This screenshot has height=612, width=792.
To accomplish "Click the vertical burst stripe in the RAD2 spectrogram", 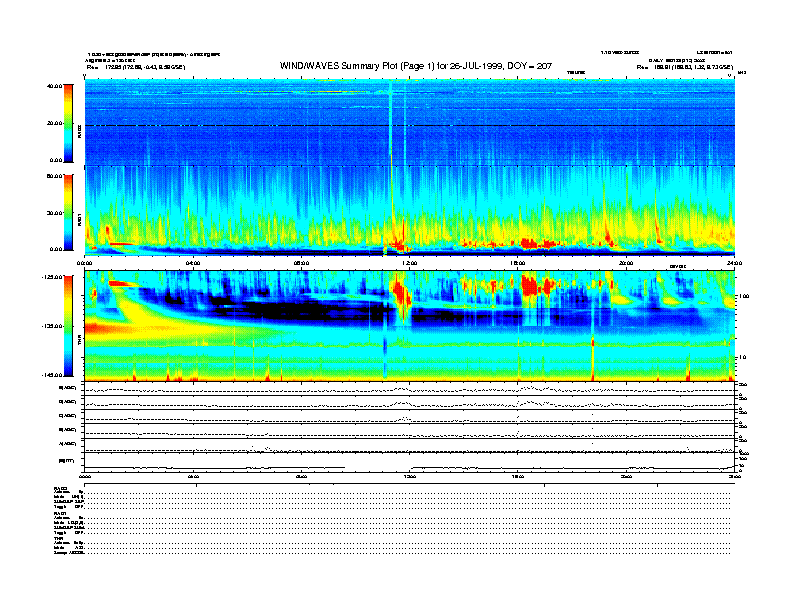I will [x=390, y=122].
